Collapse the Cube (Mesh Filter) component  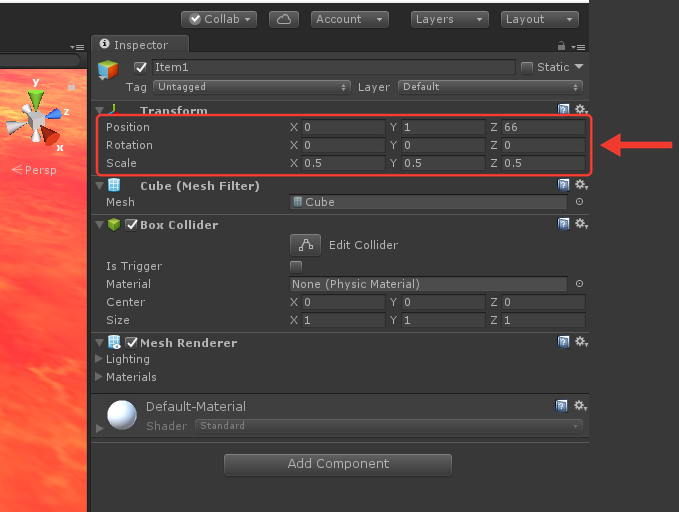click(100, 186)
